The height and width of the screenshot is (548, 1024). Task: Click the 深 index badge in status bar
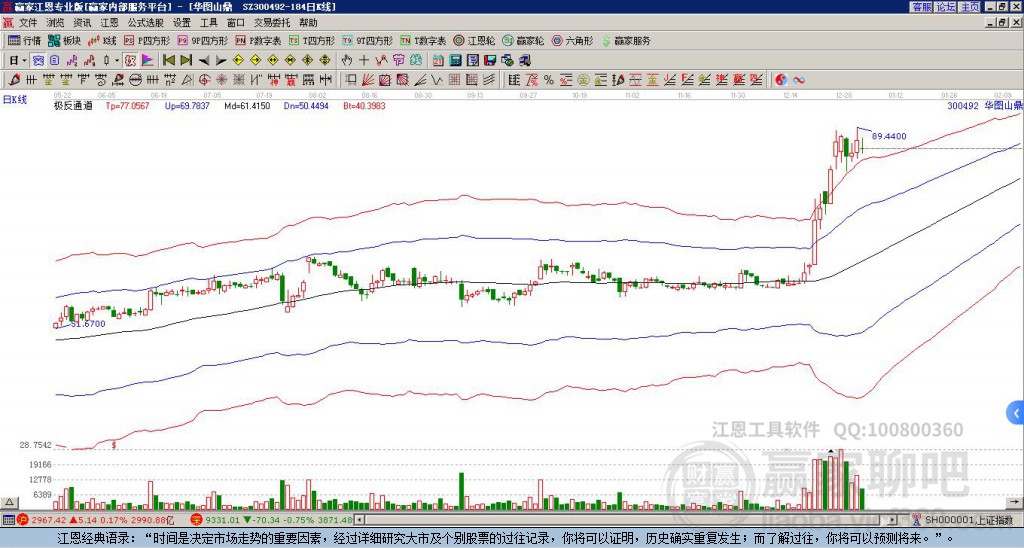pos(196,520)
